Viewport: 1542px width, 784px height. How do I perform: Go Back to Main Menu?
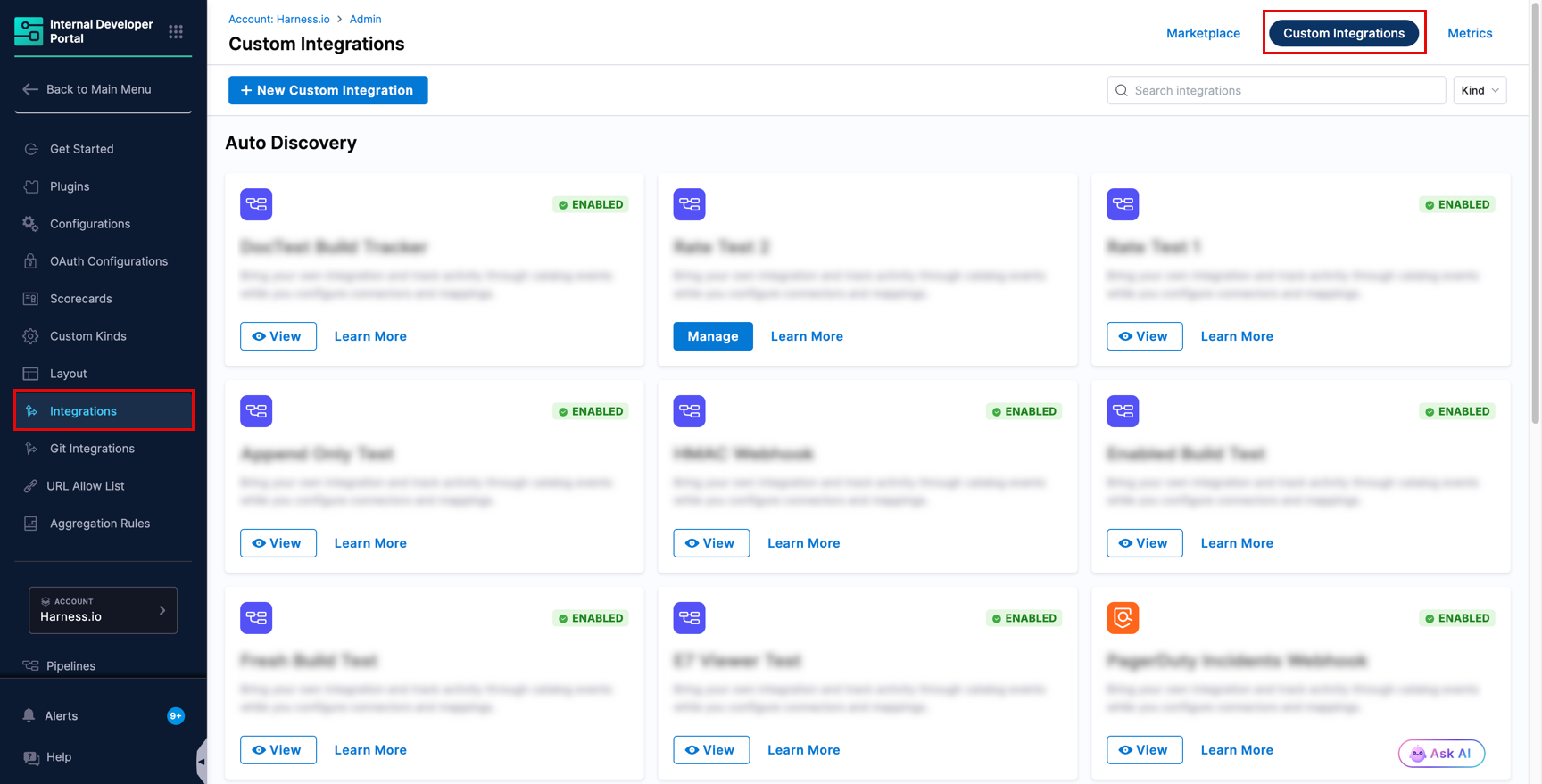[x=87, y=89]
